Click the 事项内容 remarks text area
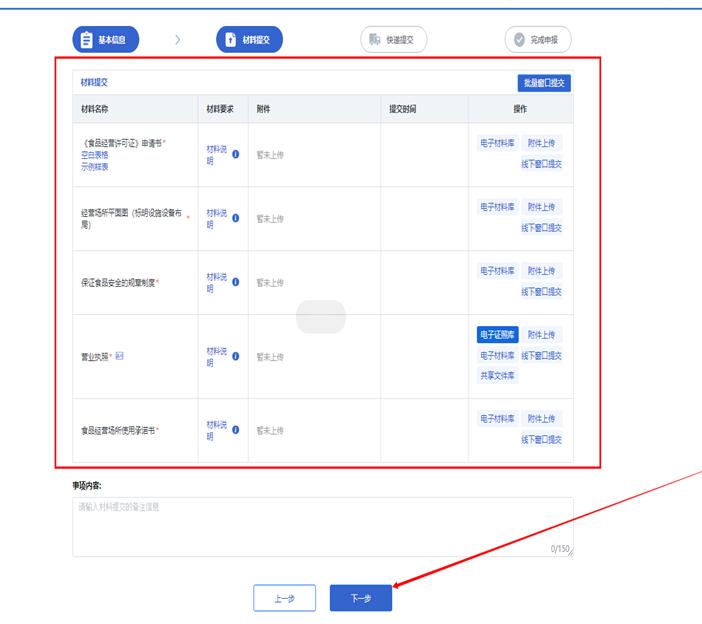The image size is (702, 624). [322, 526]
